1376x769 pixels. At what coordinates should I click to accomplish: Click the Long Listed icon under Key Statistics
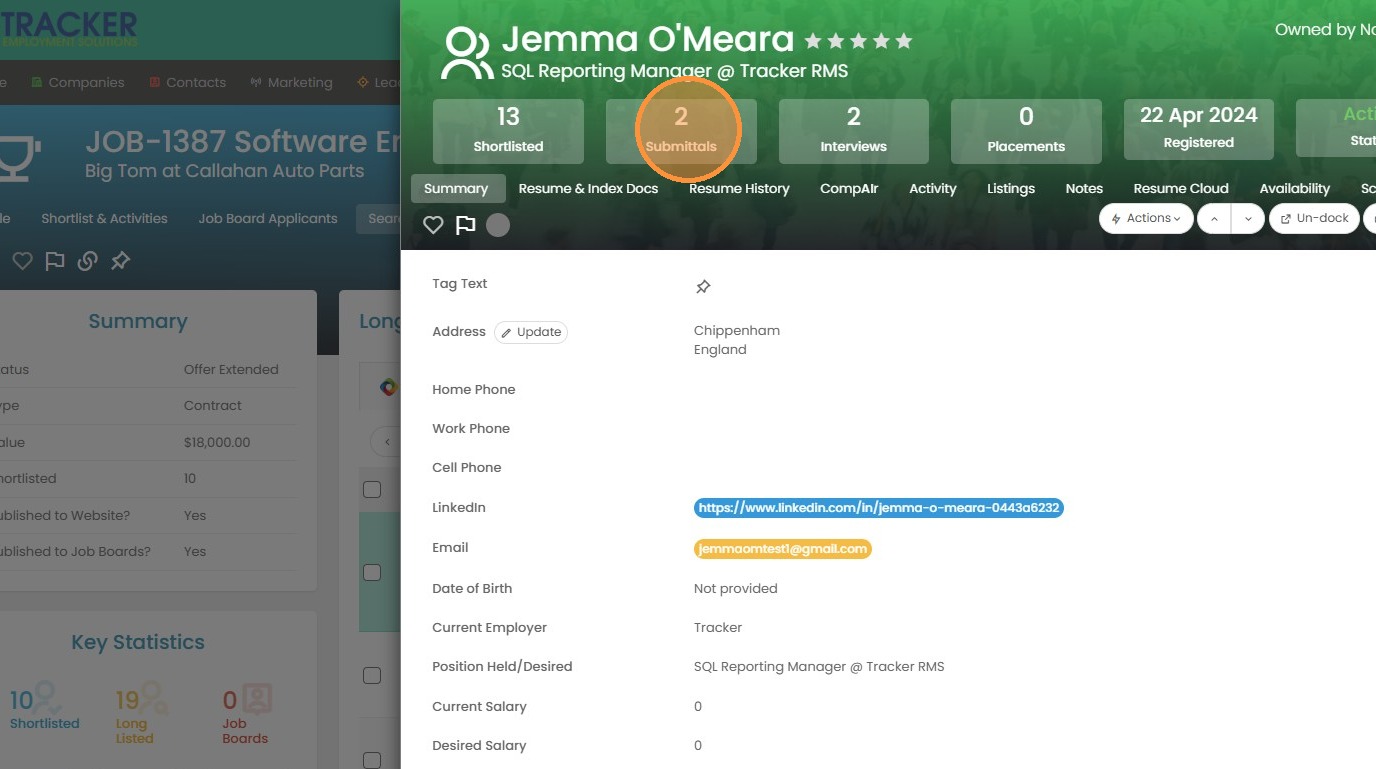click(x=153, y=697)
